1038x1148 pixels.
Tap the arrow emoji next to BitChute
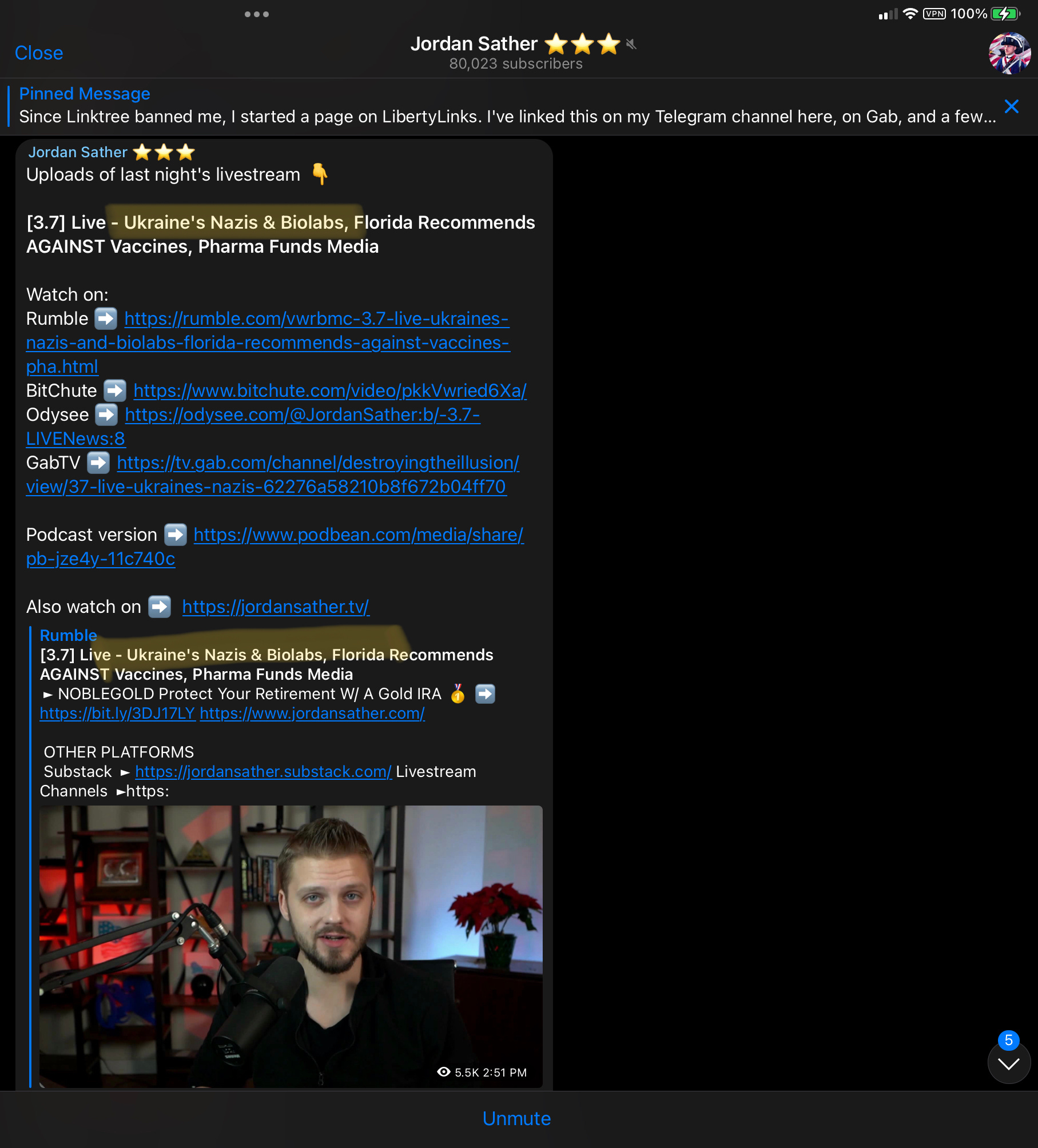coord(115,390)
